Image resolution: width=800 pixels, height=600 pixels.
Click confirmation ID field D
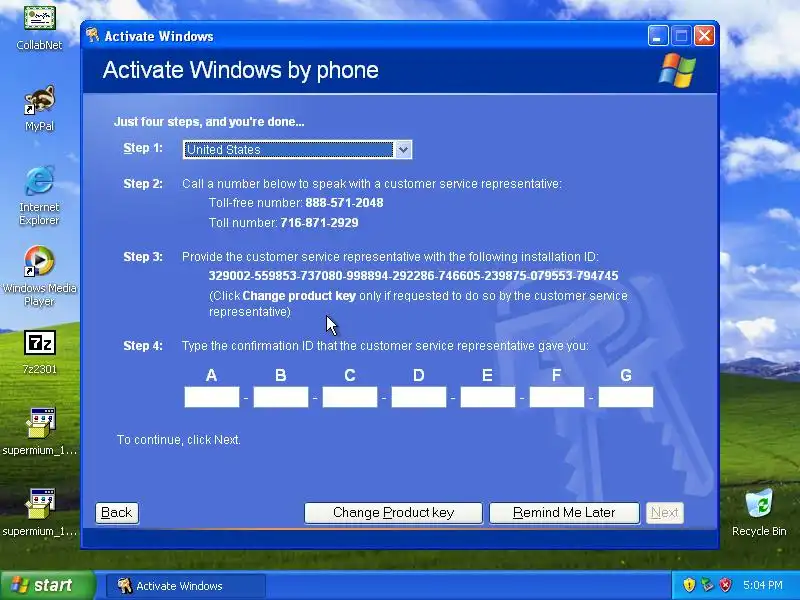point(419,397)
